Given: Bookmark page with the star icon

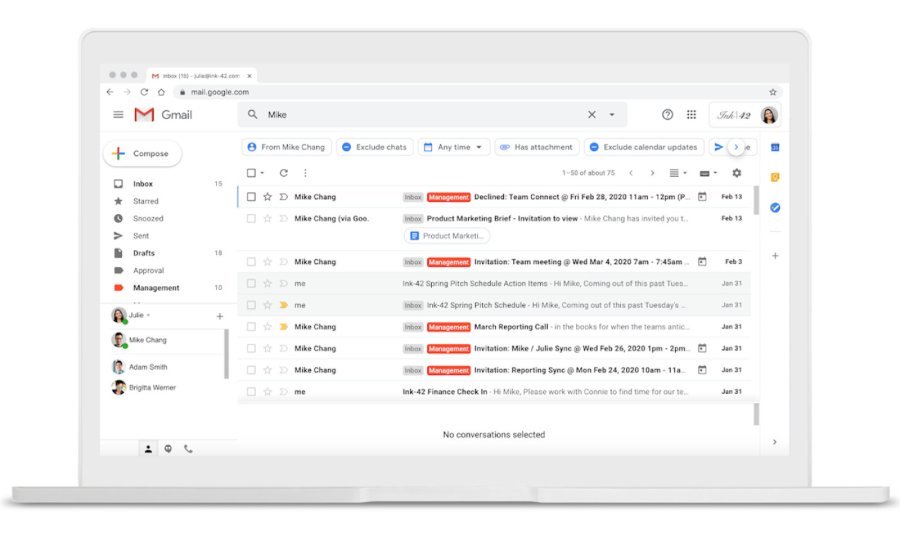Looking at the screenshot, I should [x=773, y=92].
